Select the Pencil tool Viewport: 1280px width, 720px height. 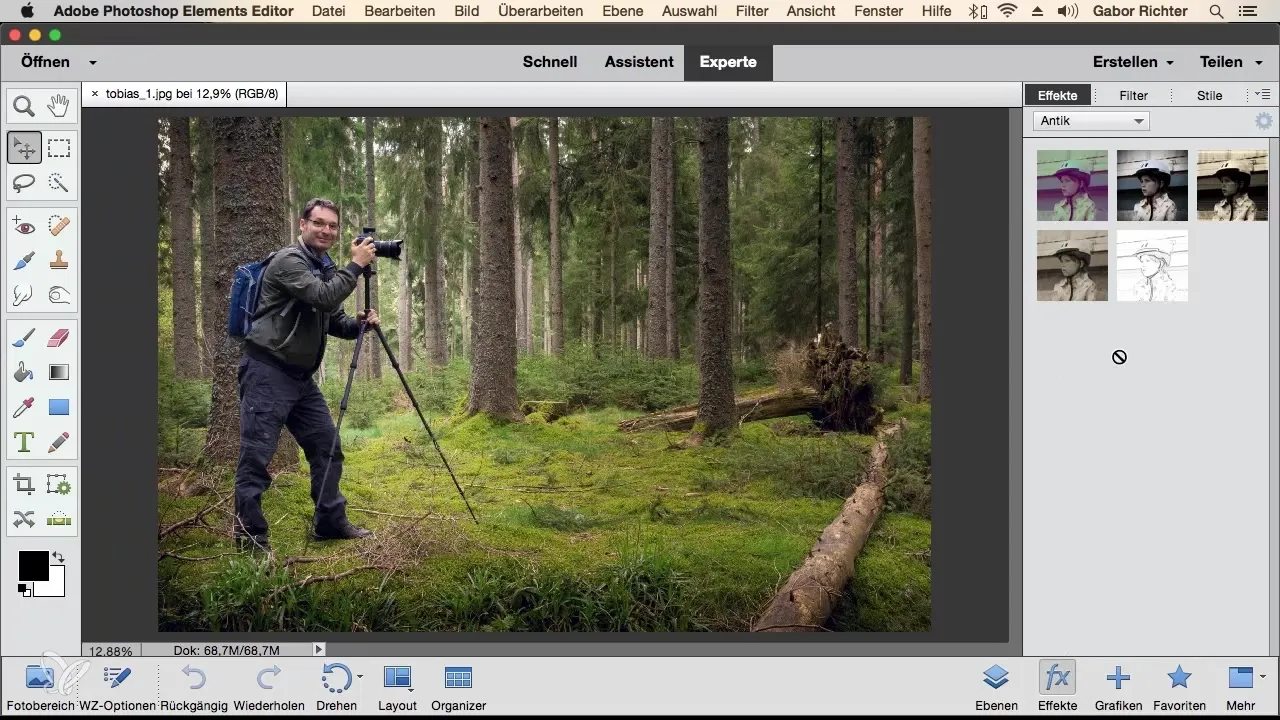[59, 441]
